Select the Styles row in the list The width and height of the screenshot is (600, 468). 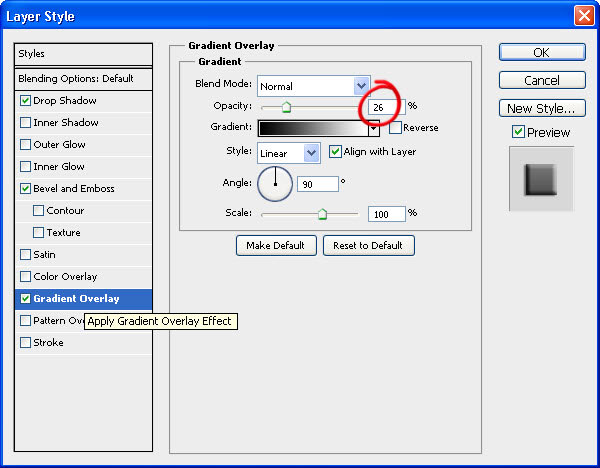click(83, 54)
